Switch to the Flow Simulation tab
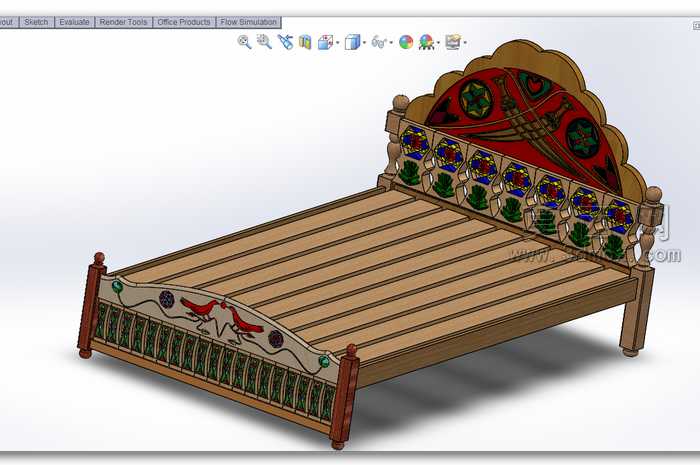This screenshot has height=465, width=700. [249, 22]
